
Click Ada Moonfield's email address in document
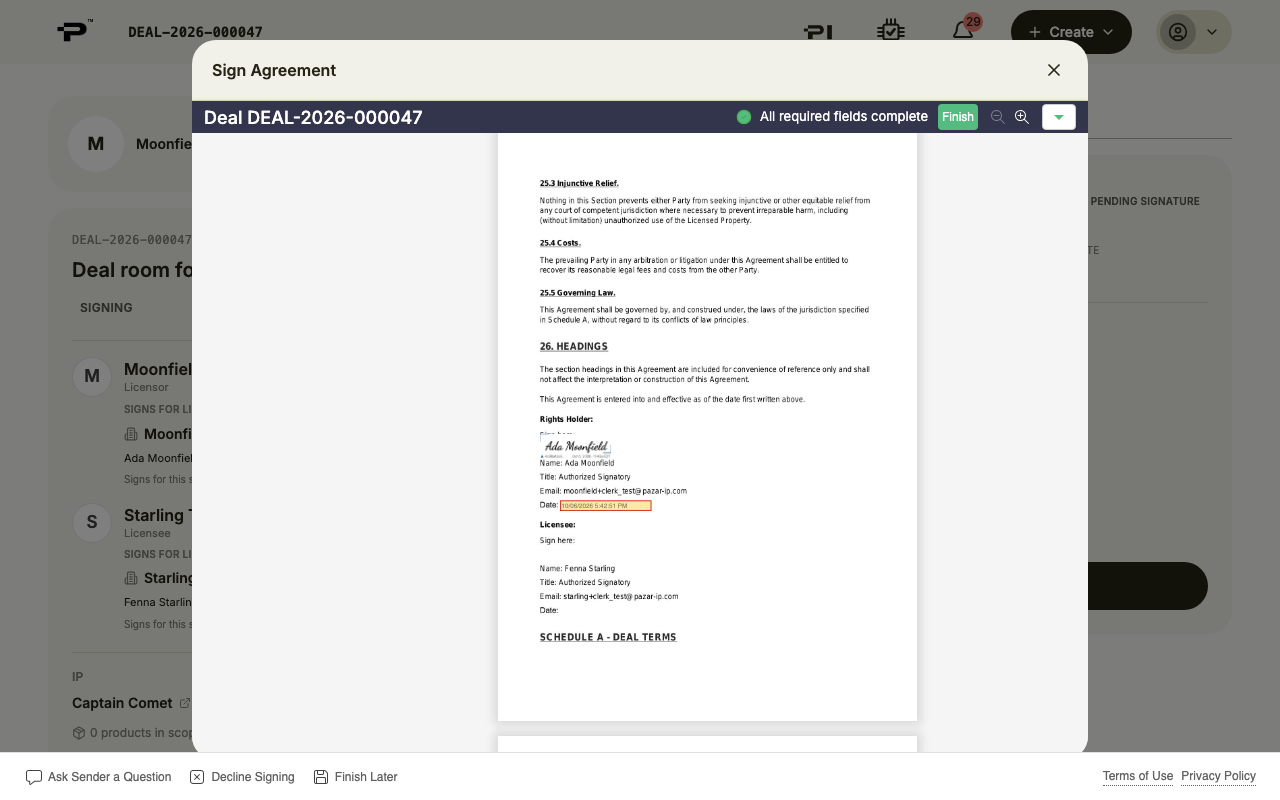click(x=625, y=491)
